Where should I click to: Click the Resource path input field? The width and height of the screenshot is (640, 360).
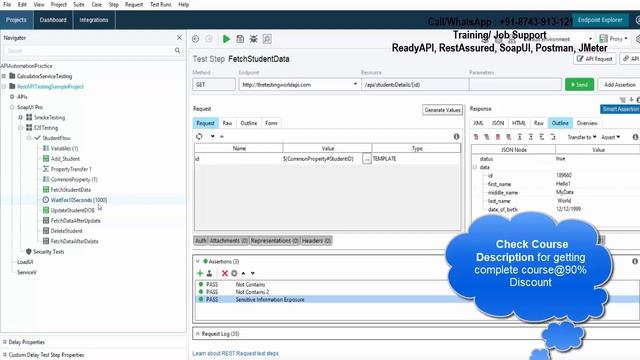[x=415, y=84]
